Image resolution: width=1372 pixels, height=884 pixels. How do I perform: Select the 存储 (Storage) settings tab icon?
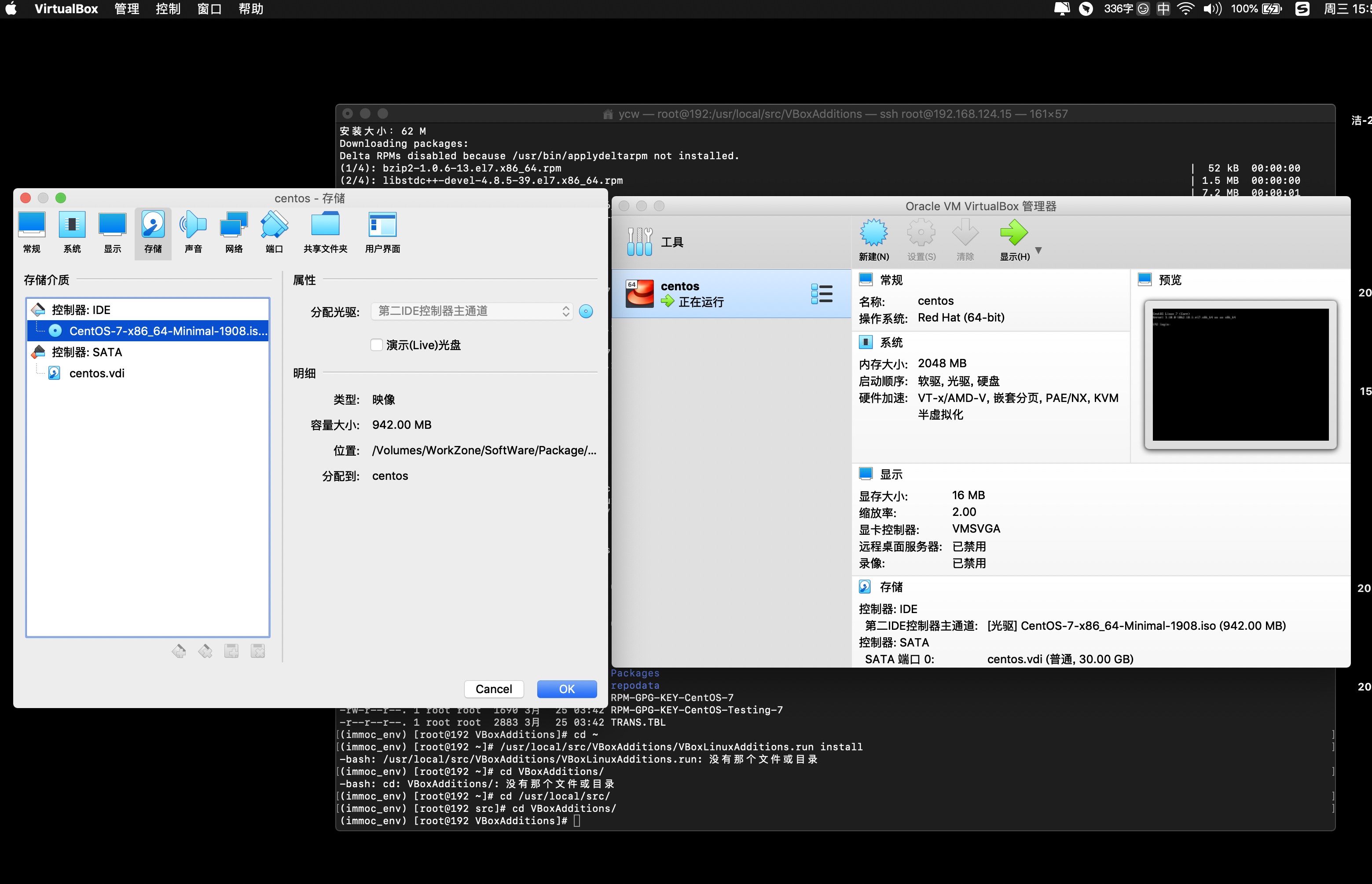tap(153, 225)
